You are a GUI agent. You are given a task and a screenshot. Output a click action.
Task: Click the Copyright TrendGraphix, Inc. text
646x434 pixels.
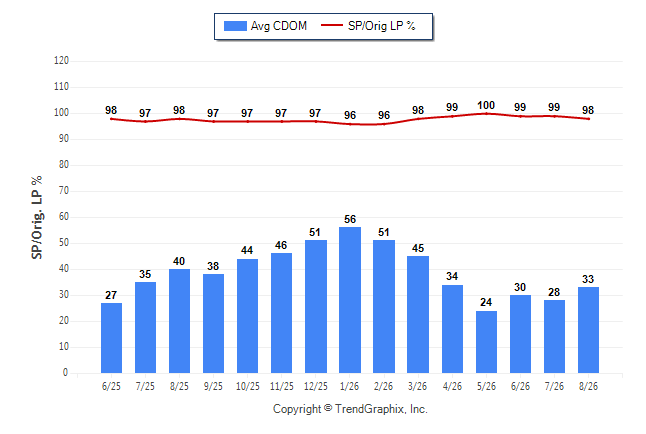[350, 409]
